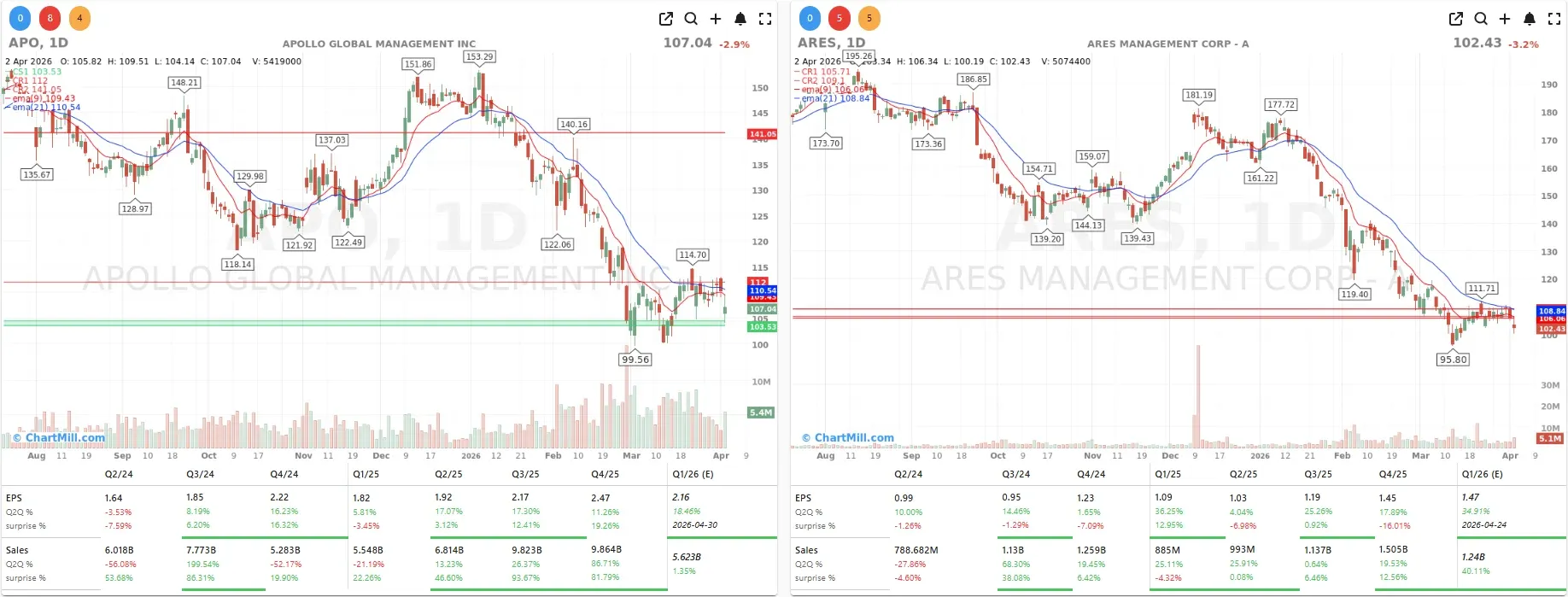Click the orange 5 badge on ARES chart

click(869, 18)
